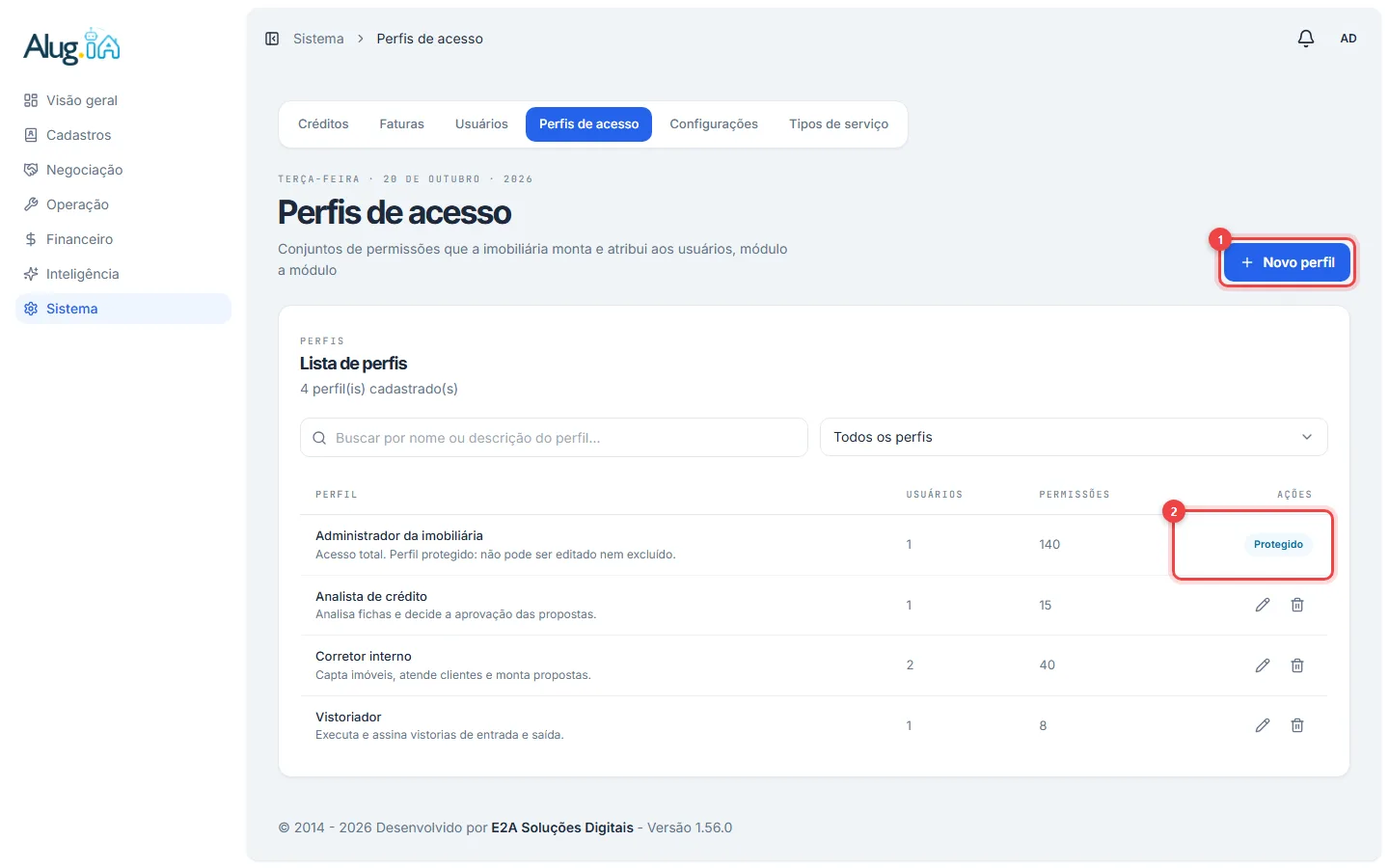Toggle the sidebar collapse icon
The image size is (1389, 868).
[272, 39]
